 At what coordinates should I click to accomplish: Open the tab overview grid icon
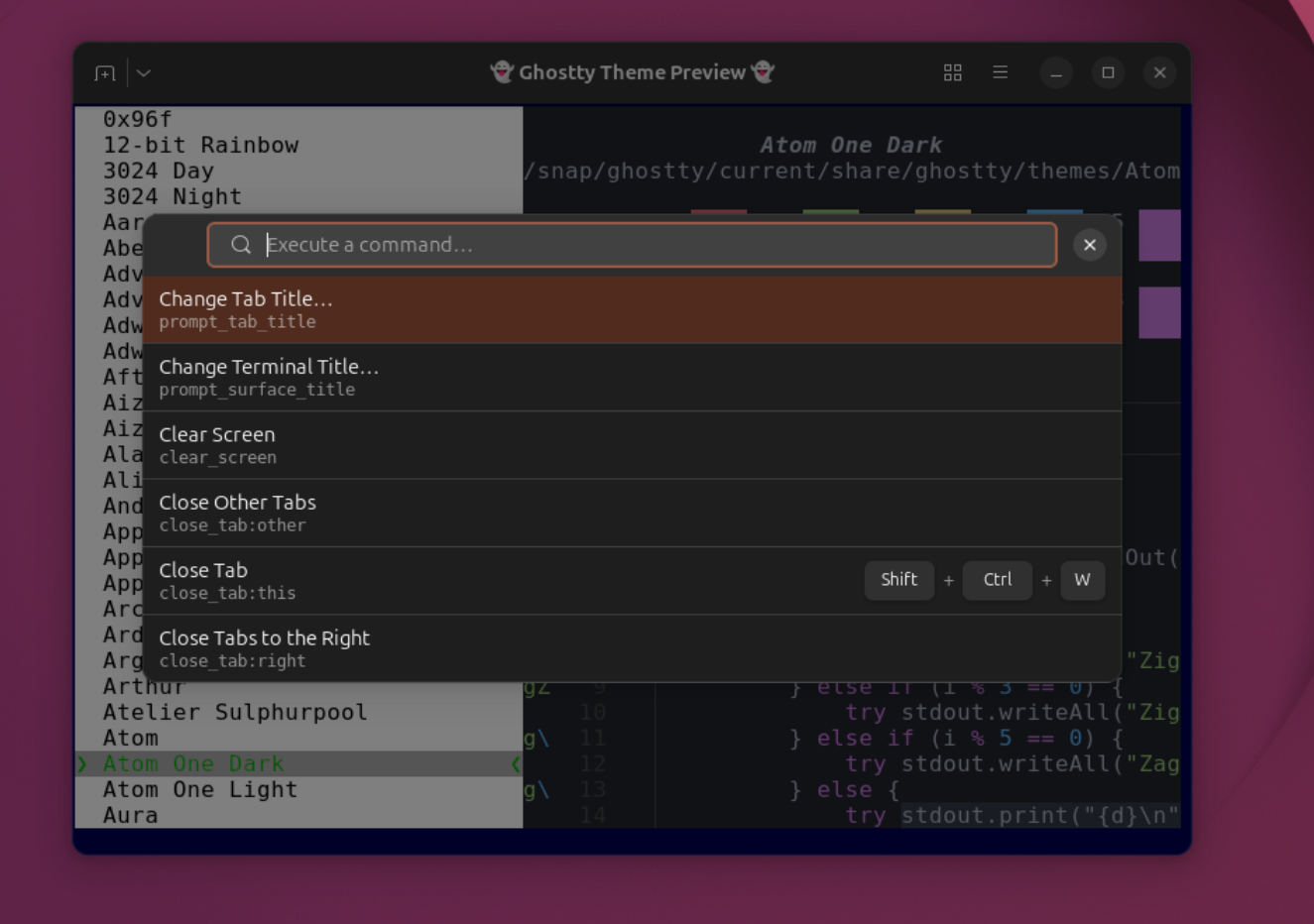953,72
